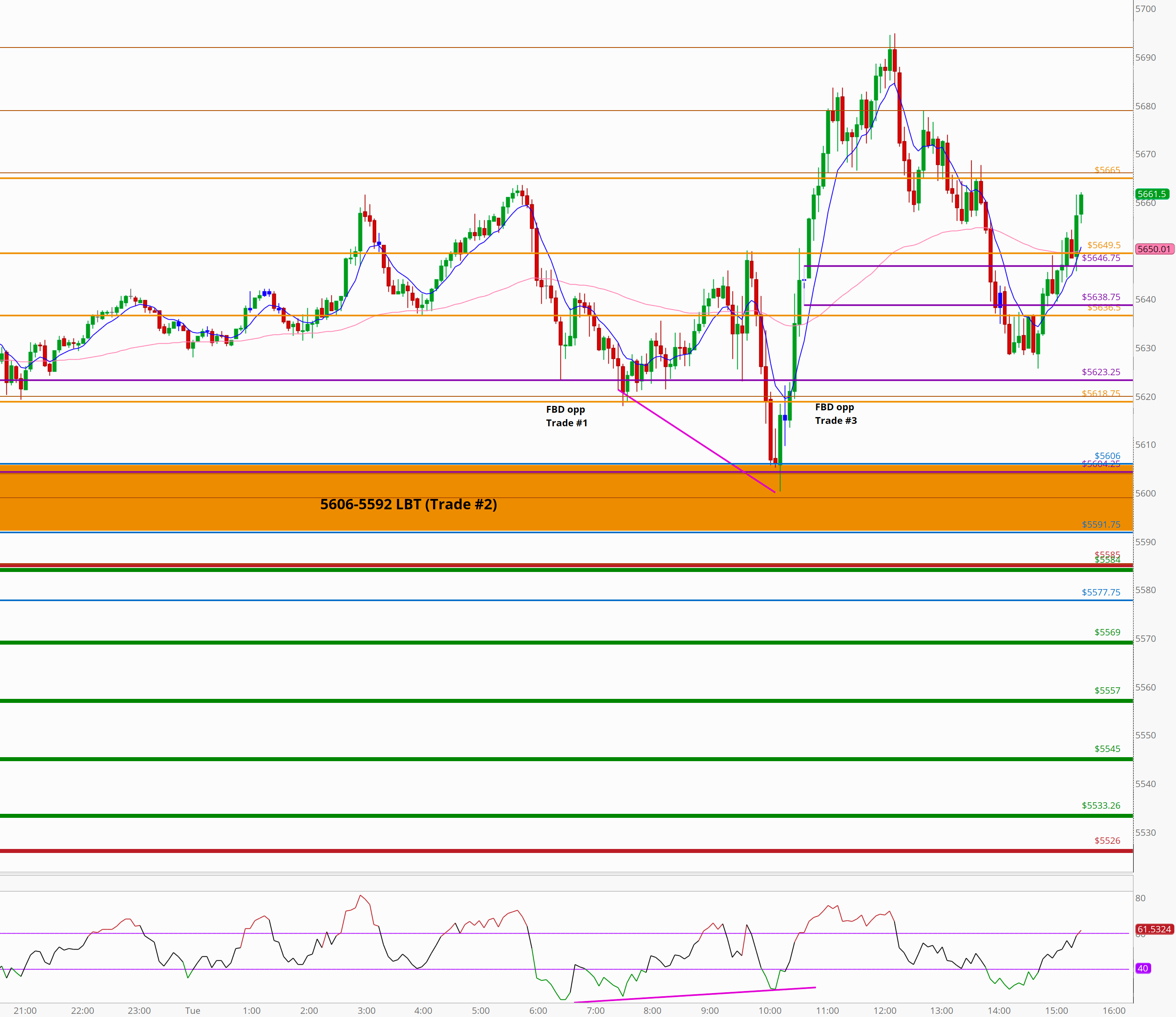Click the RSI value label 61.5324

[1153, 929]
